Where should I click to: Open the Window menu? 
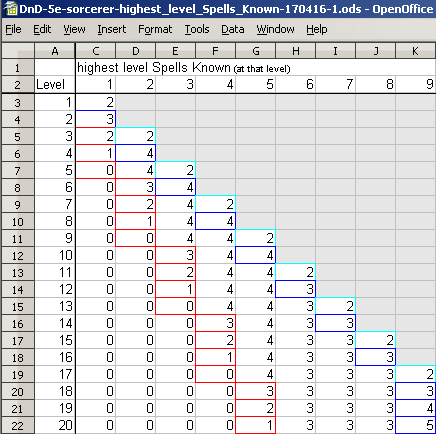click(275, 29)
